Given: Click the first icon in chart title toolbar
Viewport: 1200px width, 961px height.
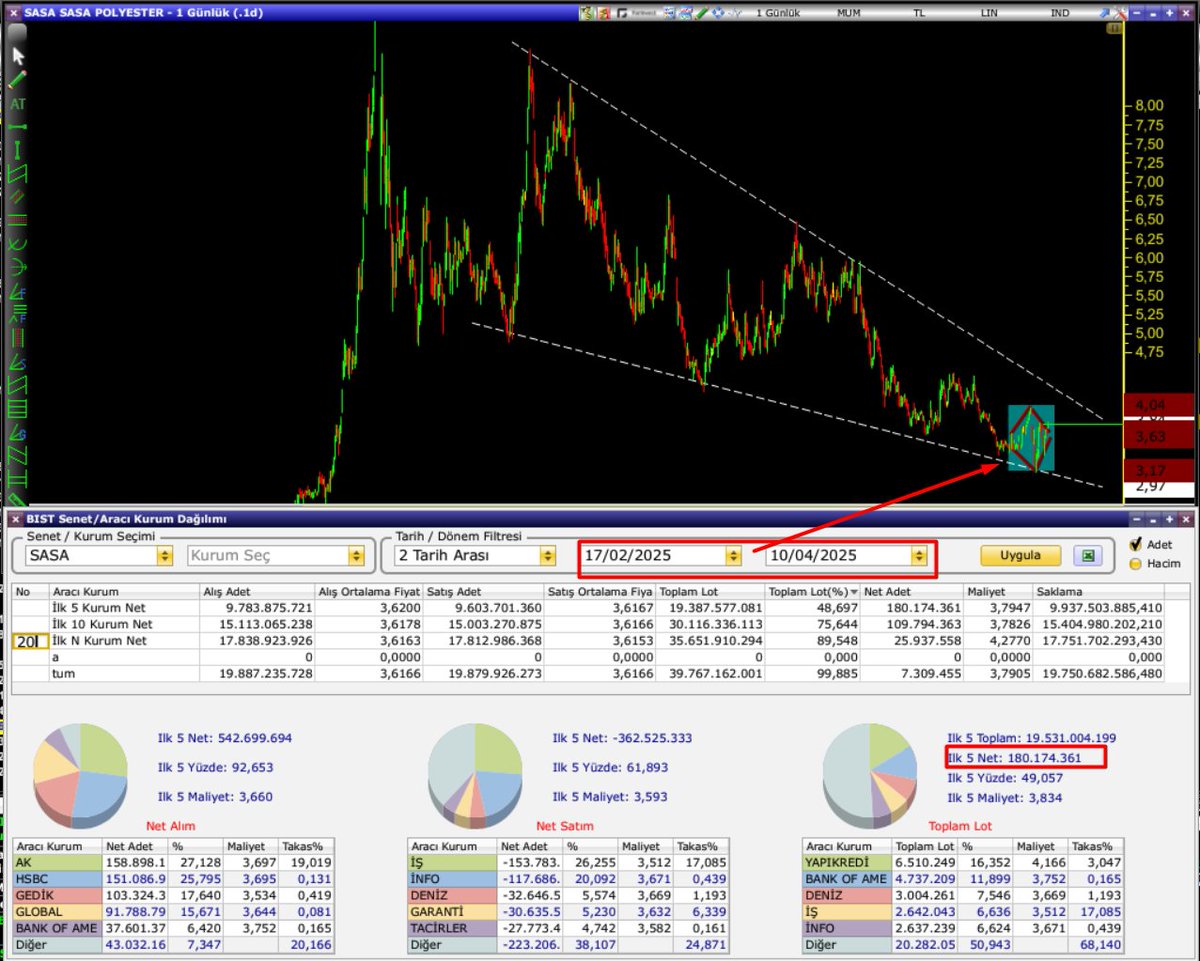Looking at the screenshot, I should coord(587,13).
